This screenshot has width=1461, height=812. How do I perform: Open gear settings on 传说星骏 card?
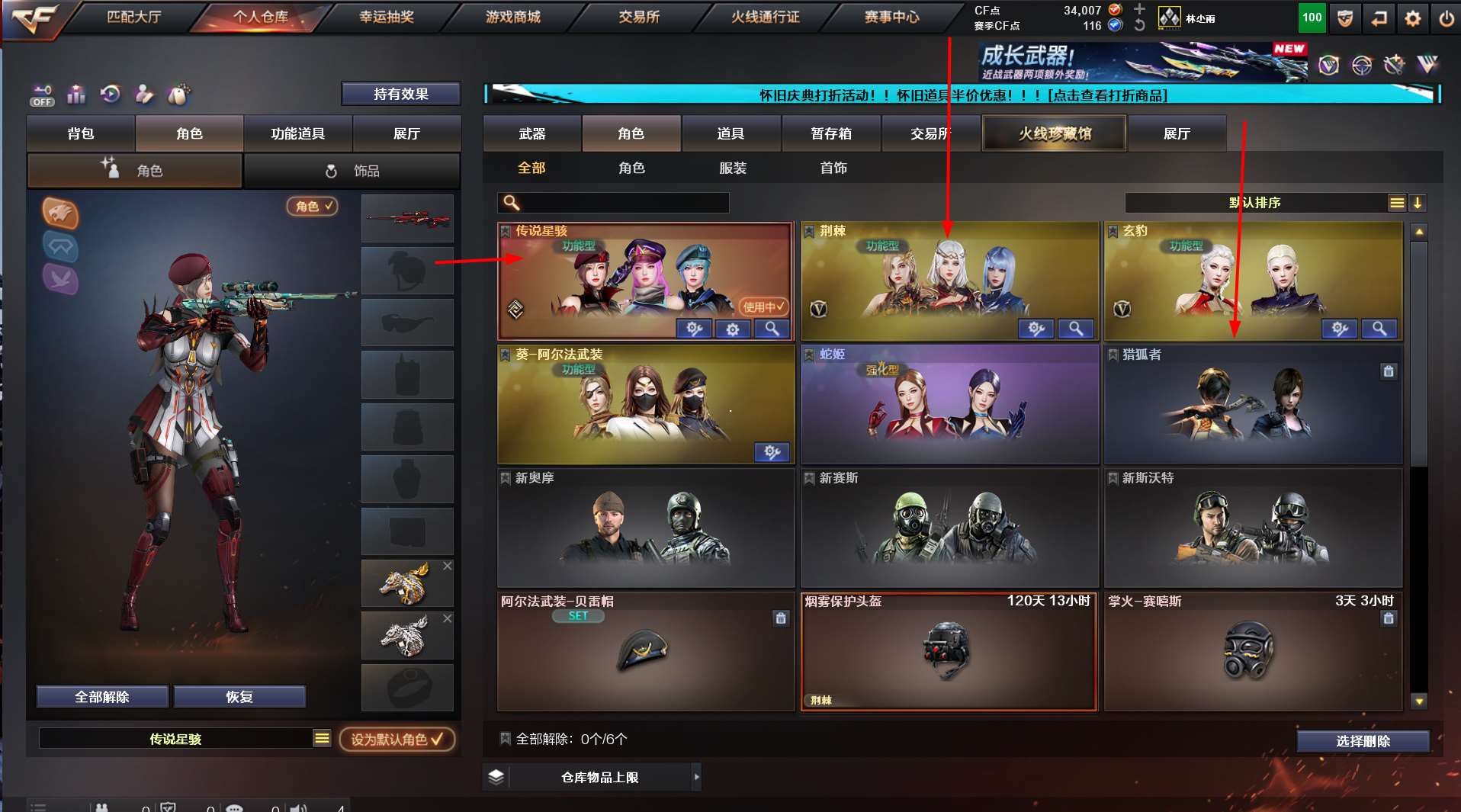[733, 329]
